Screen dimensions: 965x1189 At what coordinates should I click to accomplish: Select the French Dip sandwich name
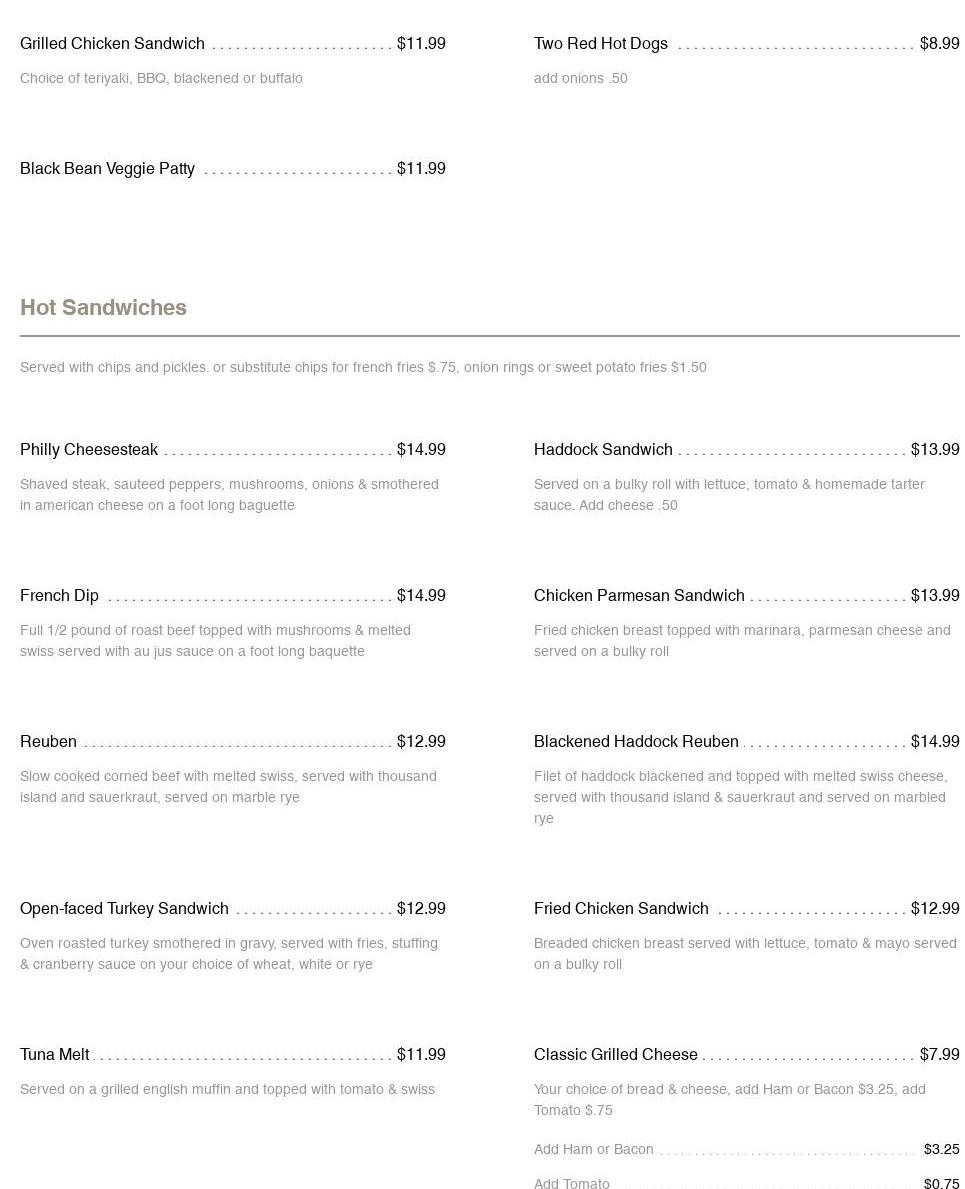click(x=59, y=596)
